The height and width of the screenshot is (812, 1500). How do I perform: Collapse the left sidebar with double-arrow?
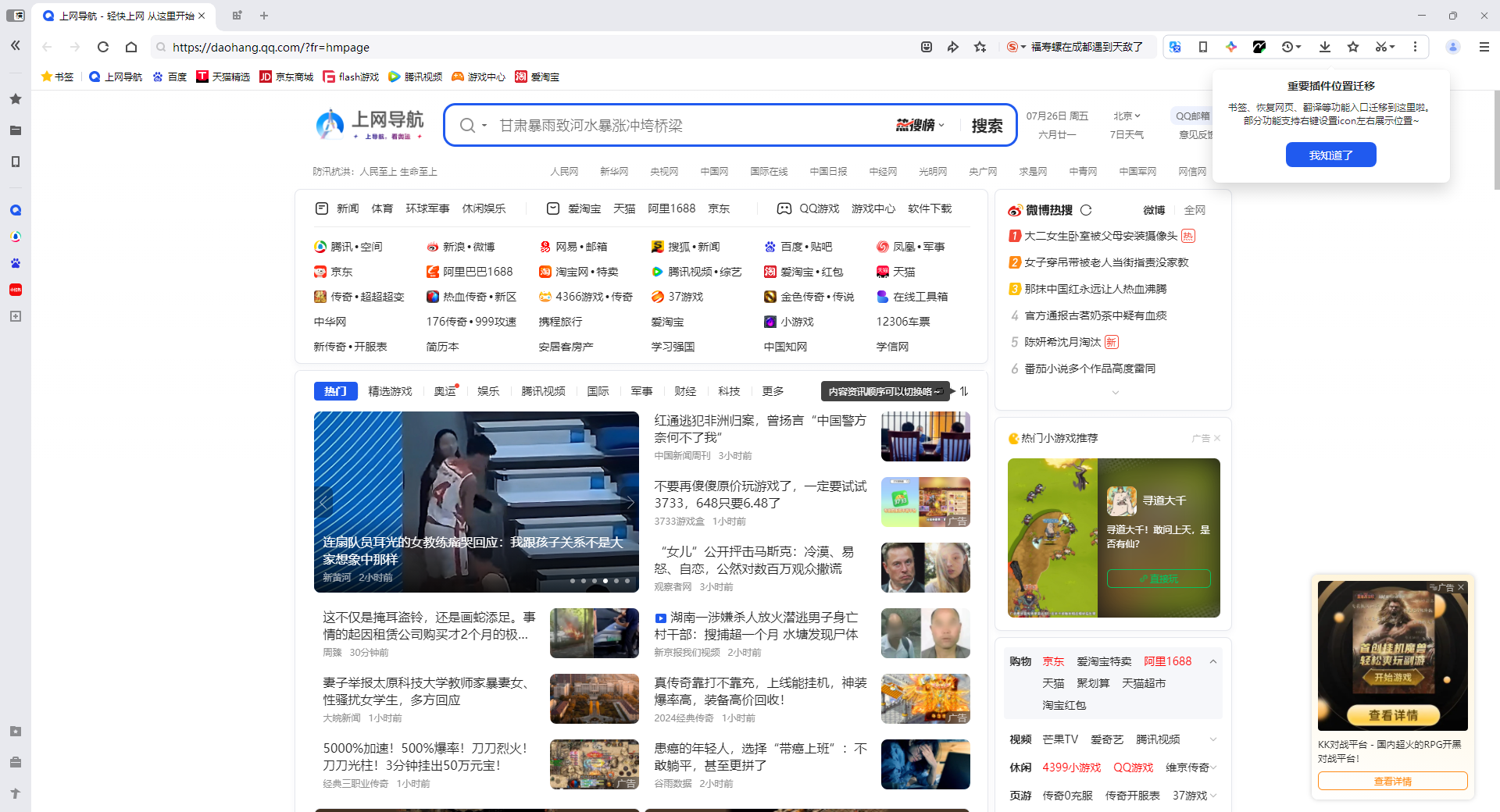click(x=16, y=46)
